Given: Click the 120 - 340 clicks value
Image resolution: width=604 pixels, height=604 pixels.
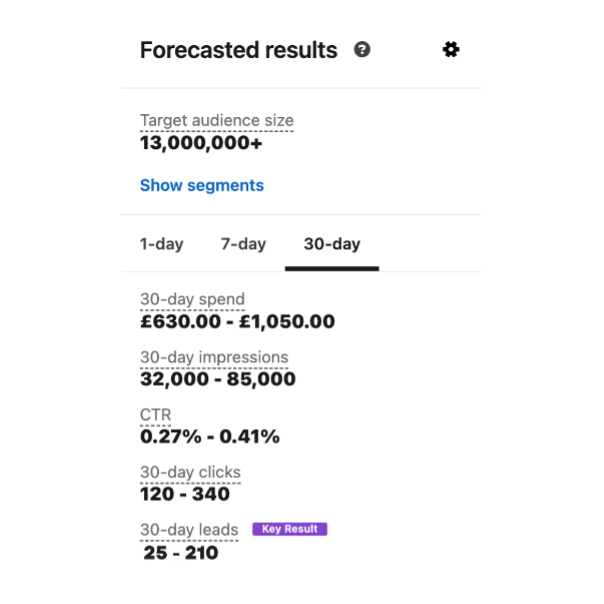Looking at the screenshot, I should (185, 494).
